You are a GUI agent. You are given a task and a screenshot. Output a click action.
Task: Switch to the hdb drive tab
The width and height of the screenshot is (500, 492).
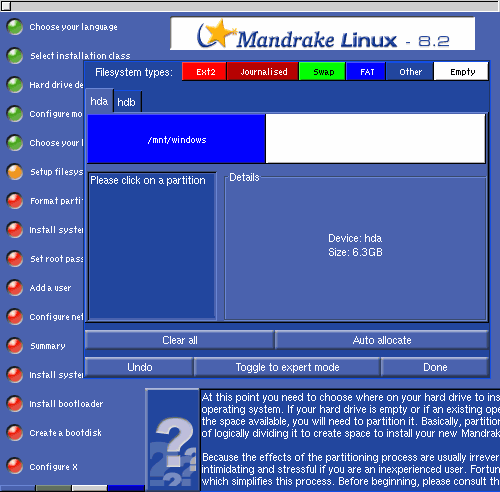pyautogui.click(x=128, y=102)
